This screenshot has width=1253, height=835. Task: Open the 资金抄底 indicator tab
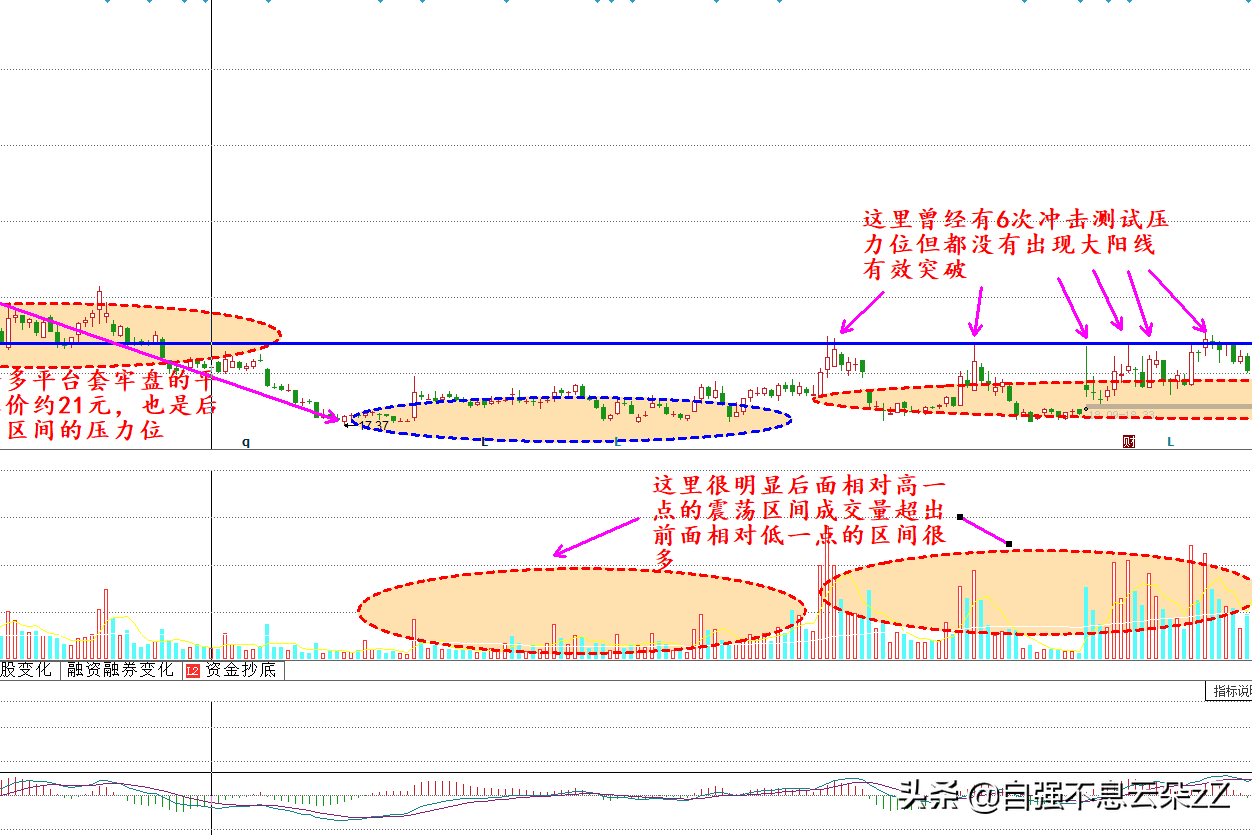coord(240,670)
